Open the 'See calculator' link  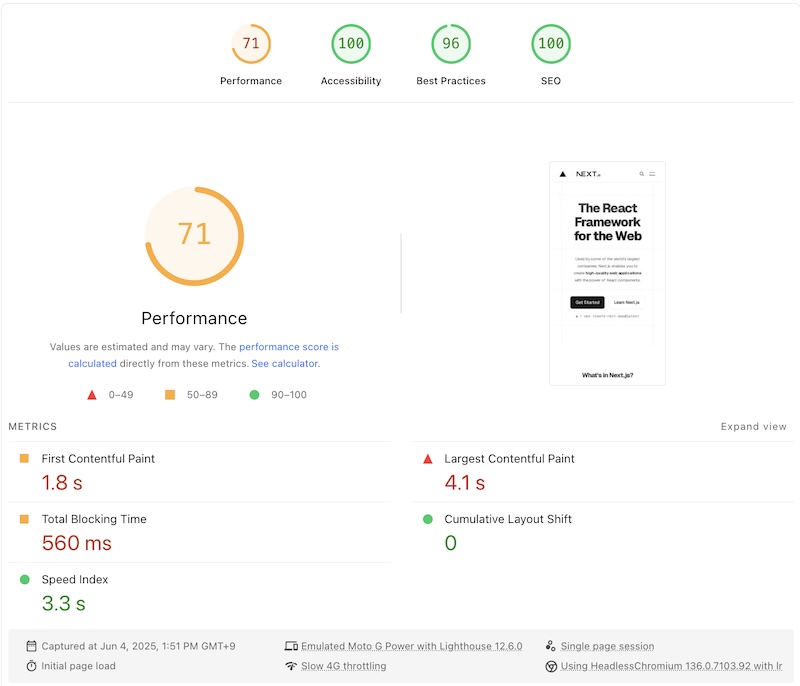pyautogui.click(x=285, y=364)
